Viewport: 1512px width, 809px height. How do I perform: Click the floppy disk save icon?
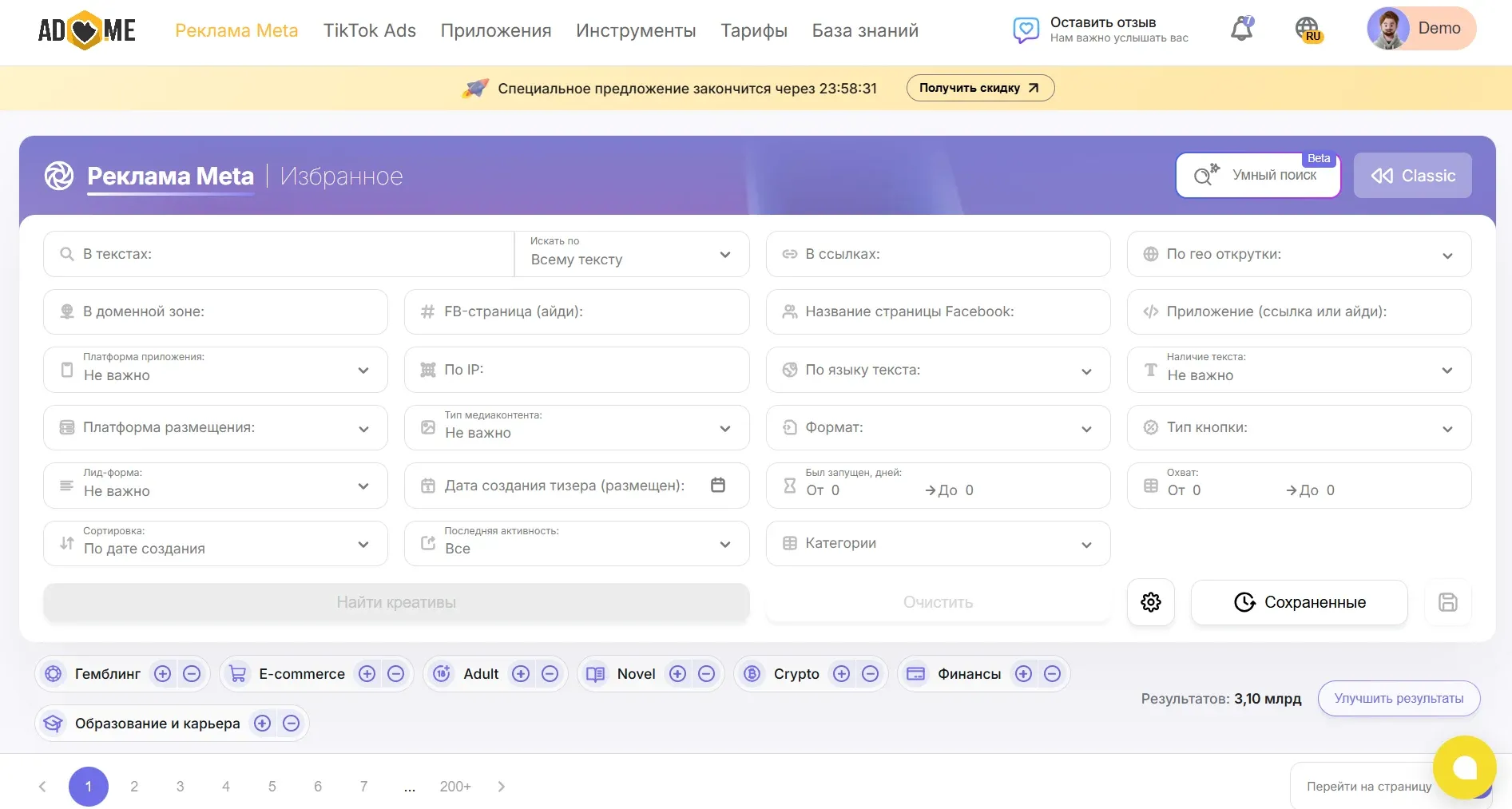click(x=1448, y=602)
